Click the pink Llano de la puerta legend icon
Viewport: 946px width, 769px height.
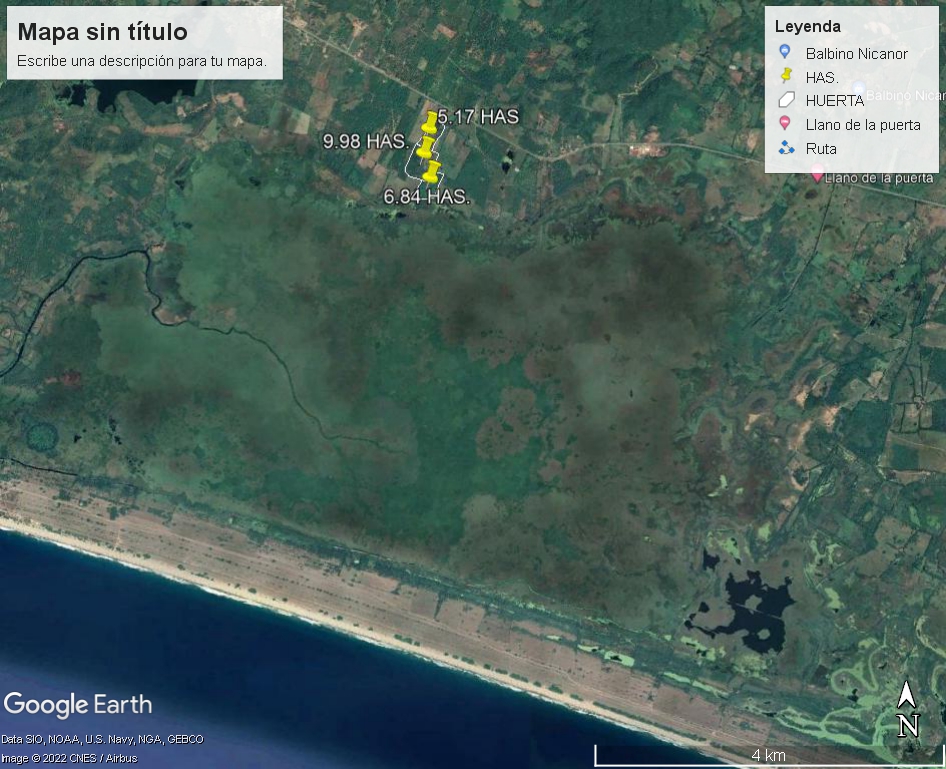tap(784, 124)
